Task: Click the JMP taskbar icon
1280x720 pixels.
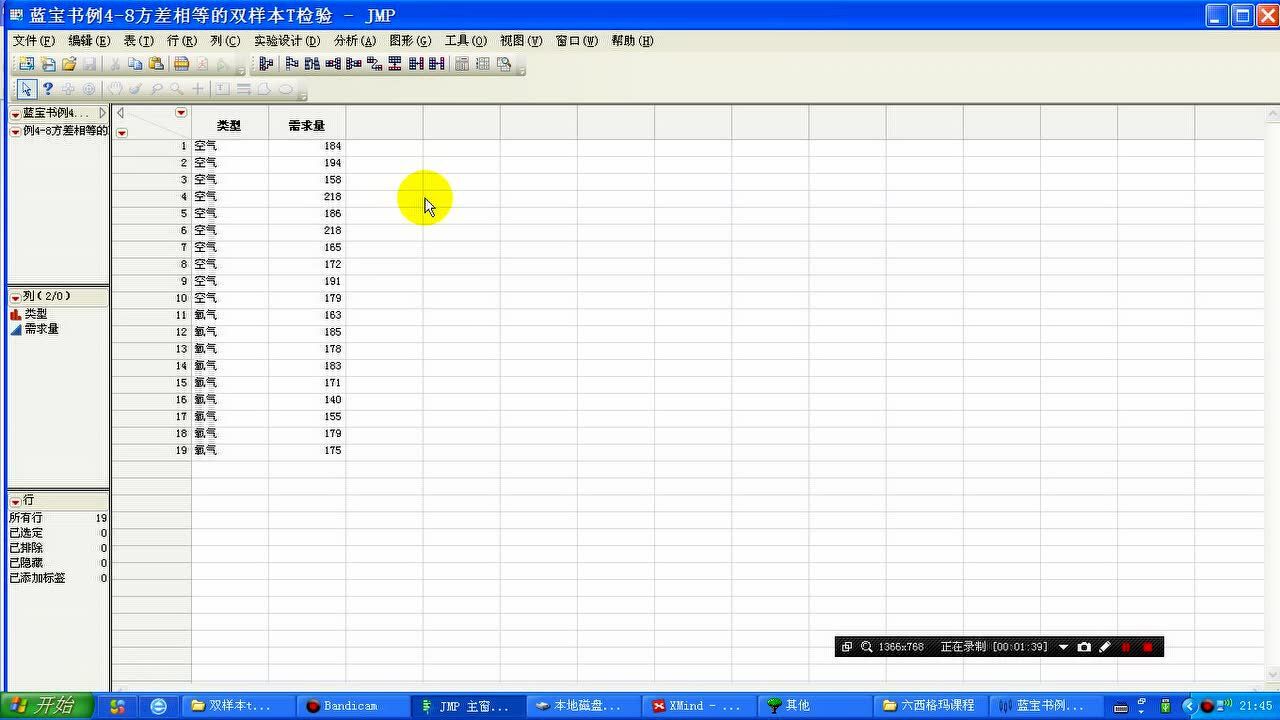Action: [470, 706]
